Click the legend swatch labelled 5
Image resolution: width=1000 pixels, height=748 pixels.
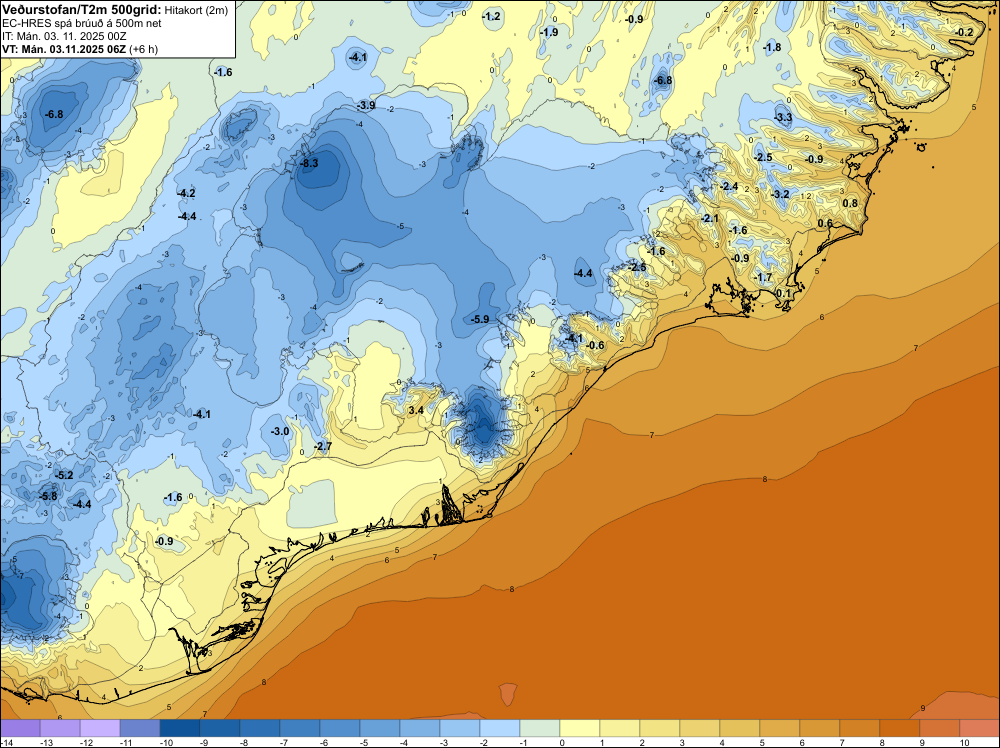(x=779, y=728)
